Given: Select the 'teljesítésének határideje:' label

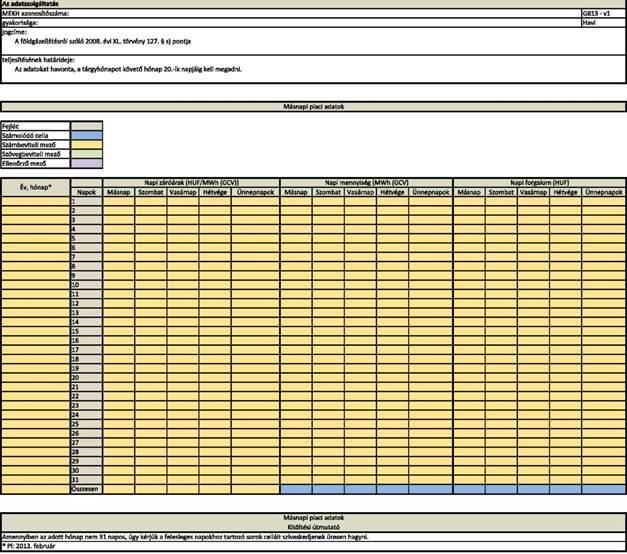Looking at the screenshot, I should pos(38,60).
